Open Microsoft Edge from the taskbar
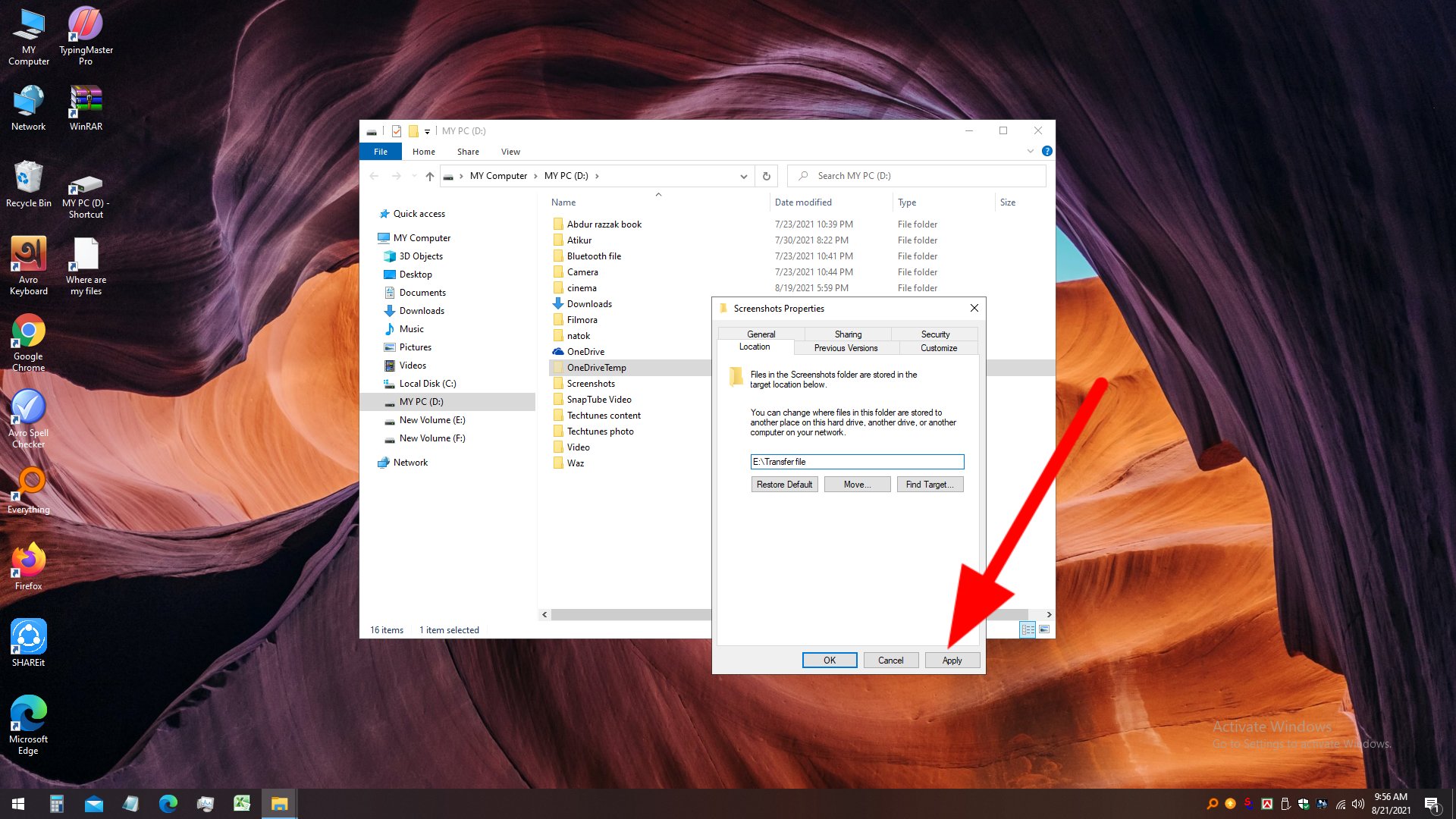The height and width of the screenshot is (819, 1456). [168, 803]
